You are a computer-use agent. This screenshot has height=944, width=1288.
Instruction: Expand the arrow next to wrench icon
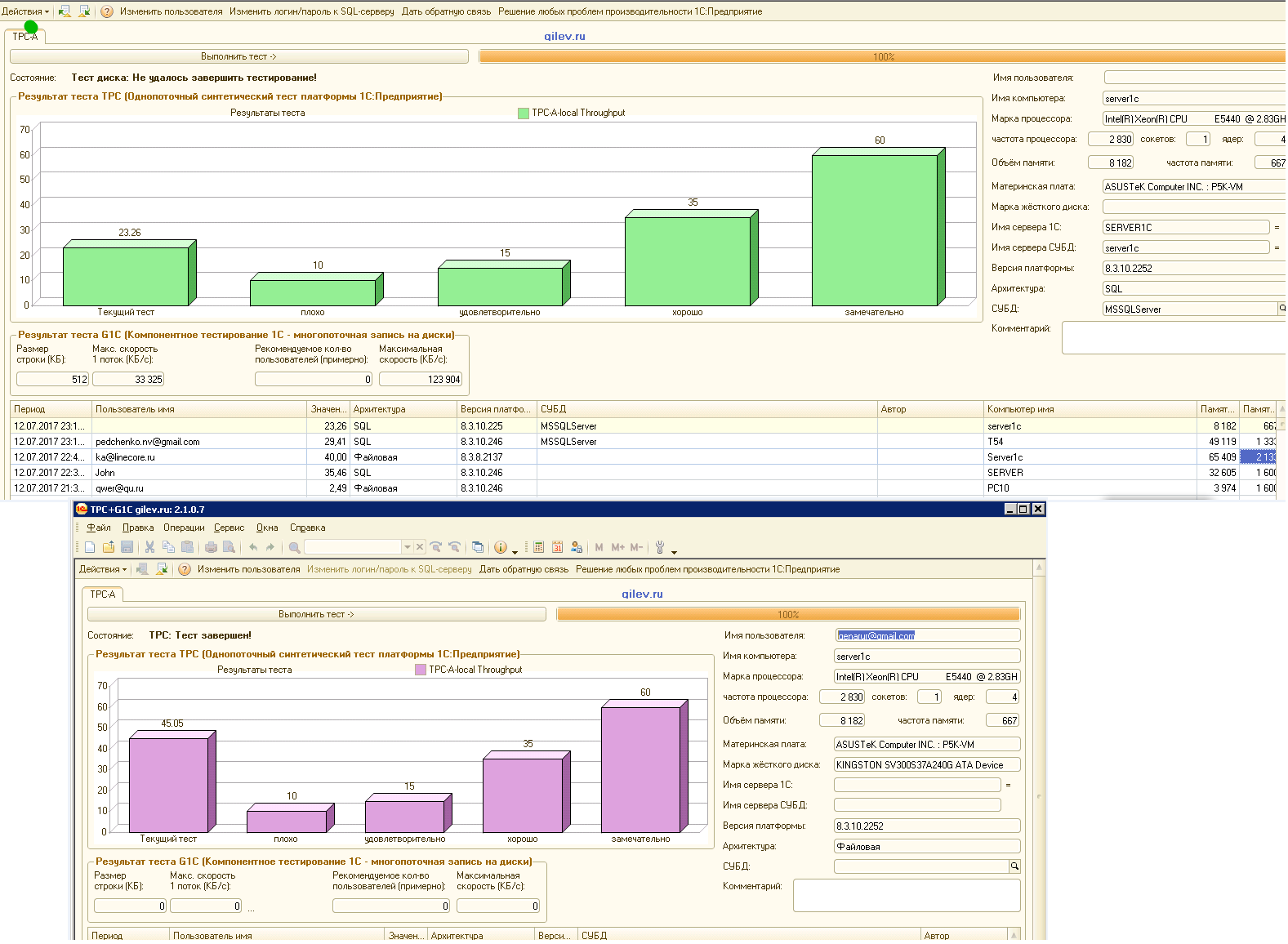tap(674, 552)
